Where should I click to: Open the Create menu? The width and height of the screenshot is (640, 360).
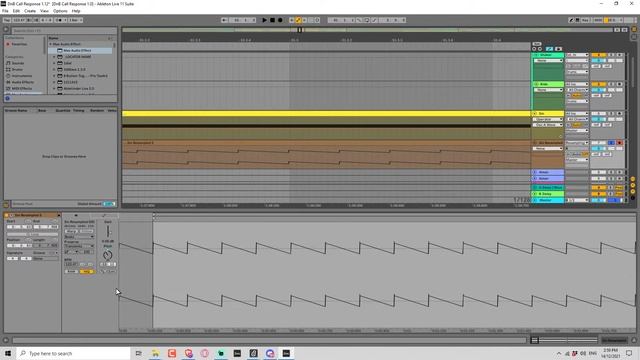pos(30,11)
